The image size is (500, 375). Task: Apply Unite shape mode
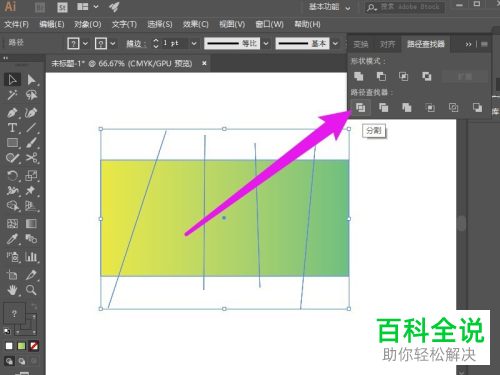[x=359, y=76]
